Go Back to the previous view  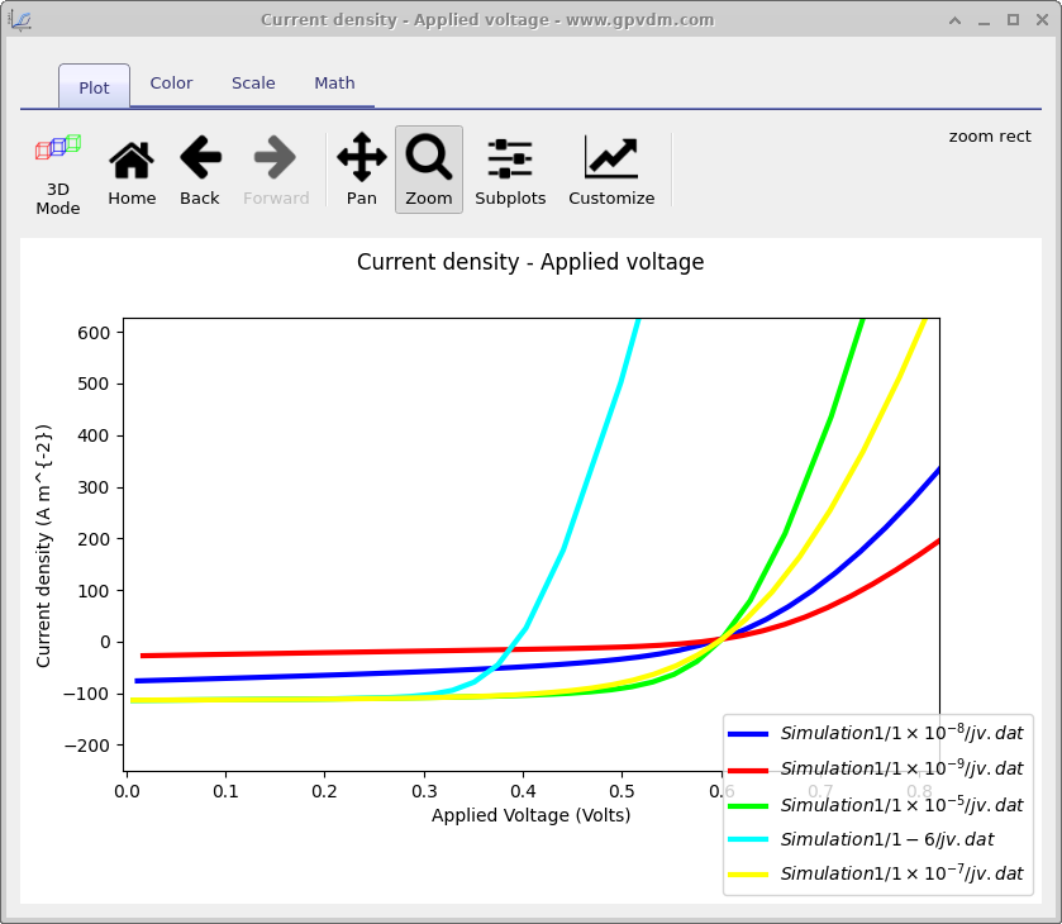tap(199, 170)
